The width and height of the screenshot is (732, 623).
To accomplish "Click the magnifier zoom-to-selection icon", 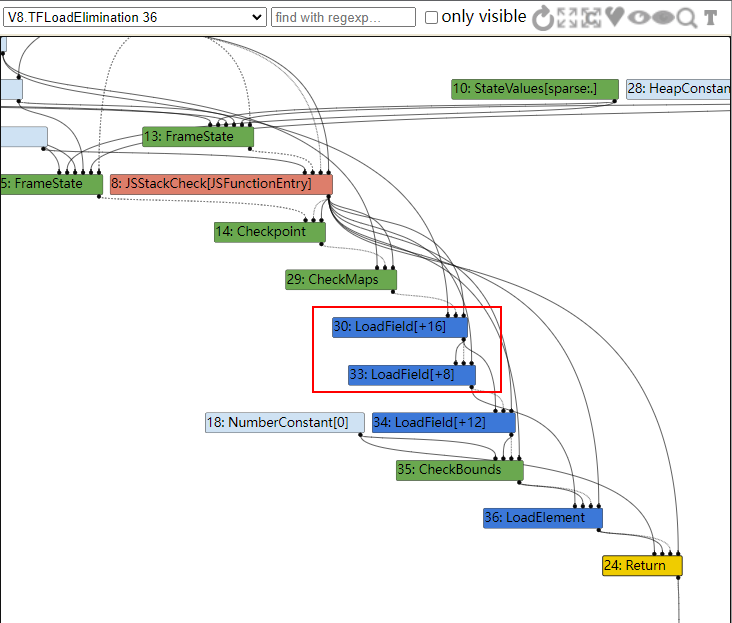I will [x=686, y=17].
